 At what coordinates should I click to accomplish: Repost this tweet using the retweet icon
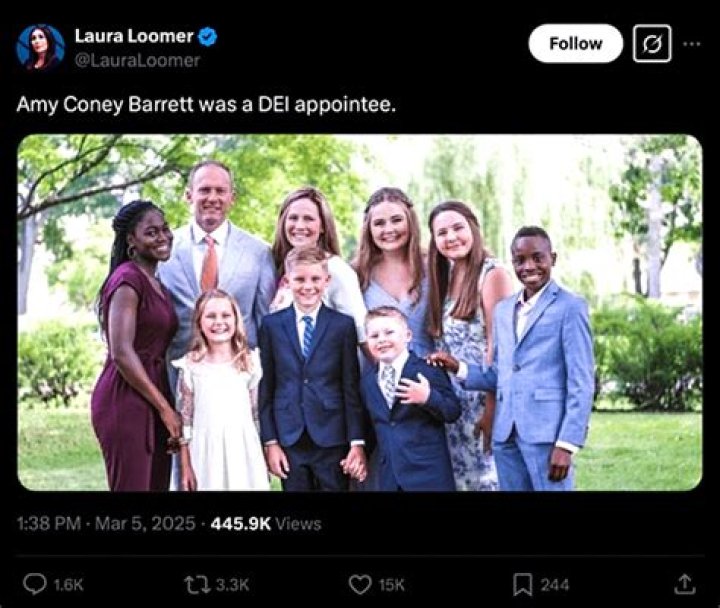[x=194, y=584]
